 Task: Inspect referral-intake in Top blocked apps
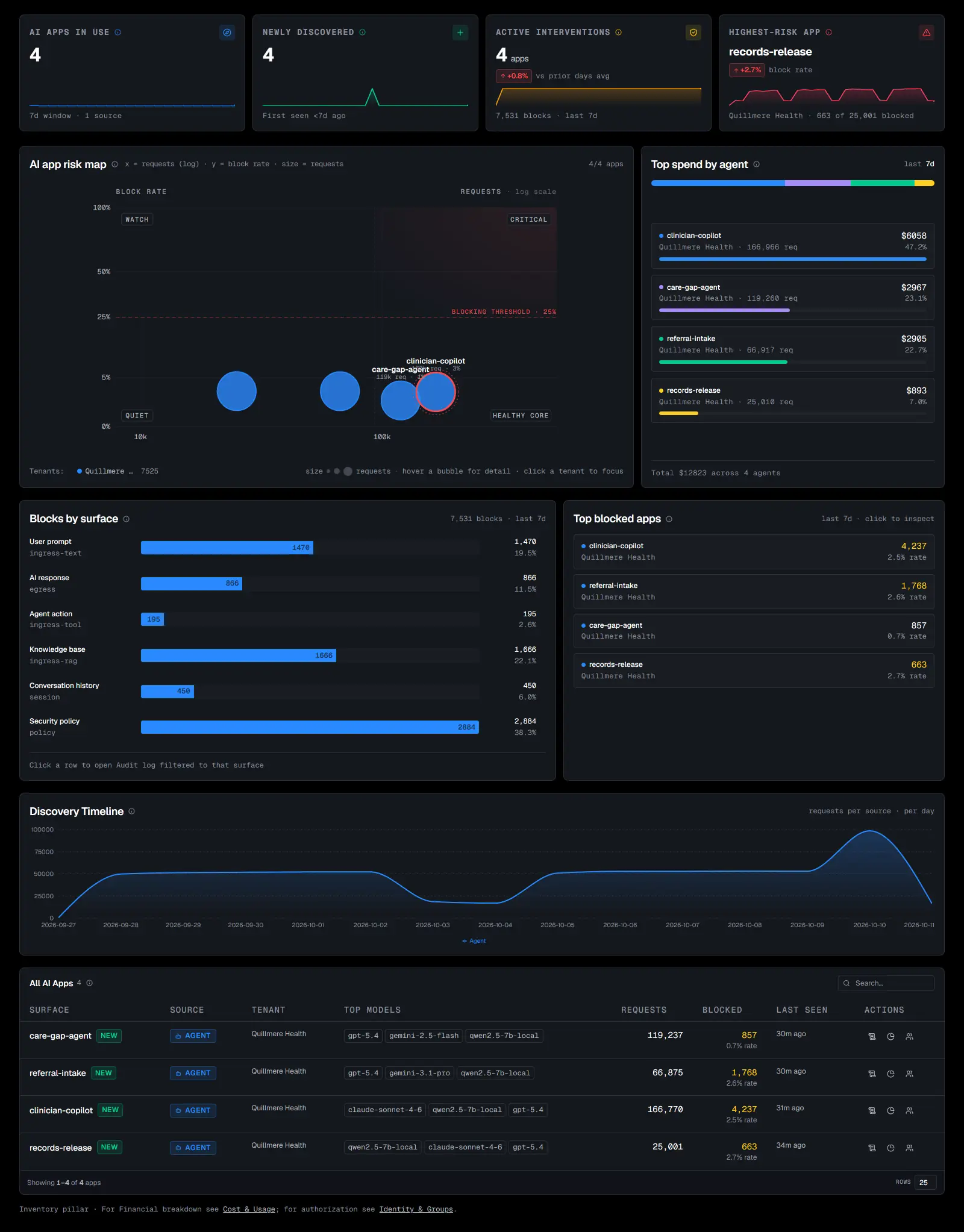tap(754, 591)
